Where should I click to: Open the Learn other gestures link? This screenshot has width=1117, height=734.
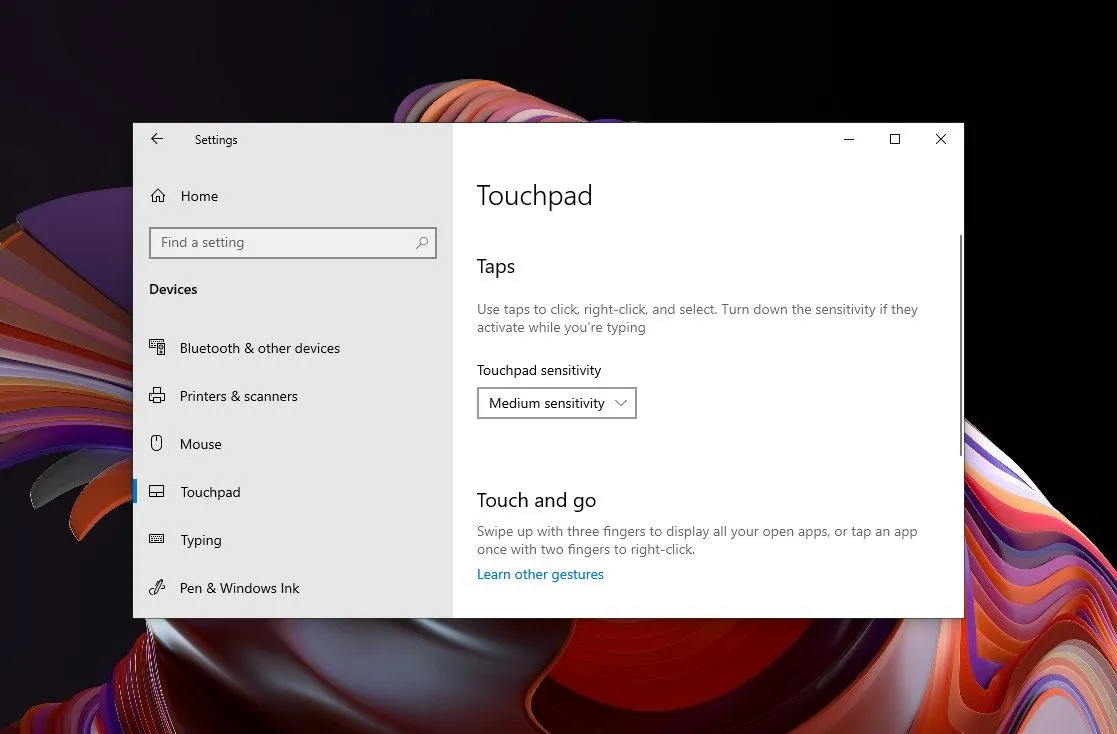click(x=540, y=574)
